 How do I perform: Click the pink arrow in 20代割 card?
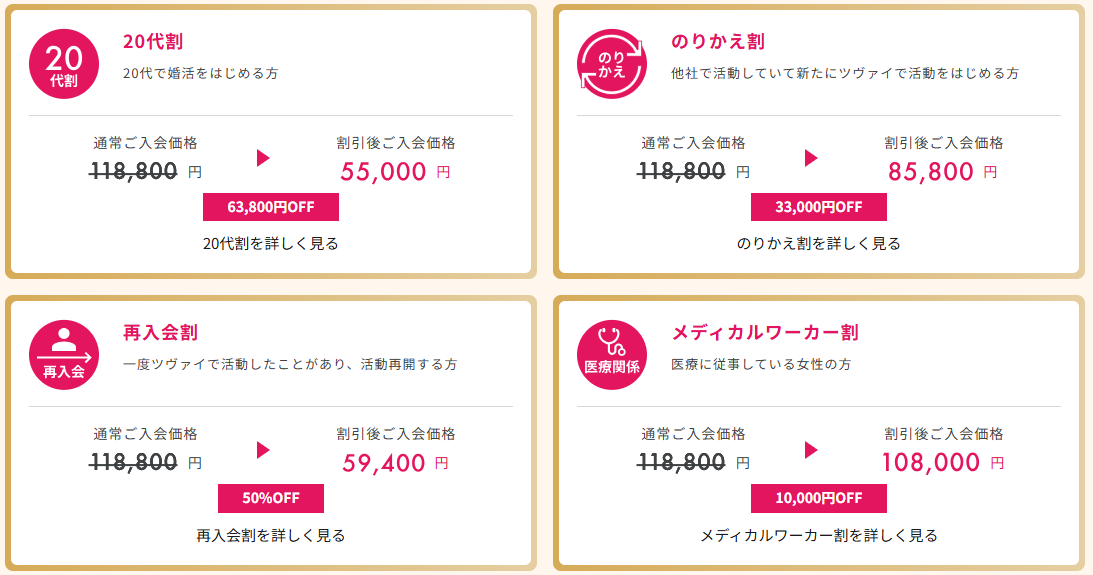263,158
